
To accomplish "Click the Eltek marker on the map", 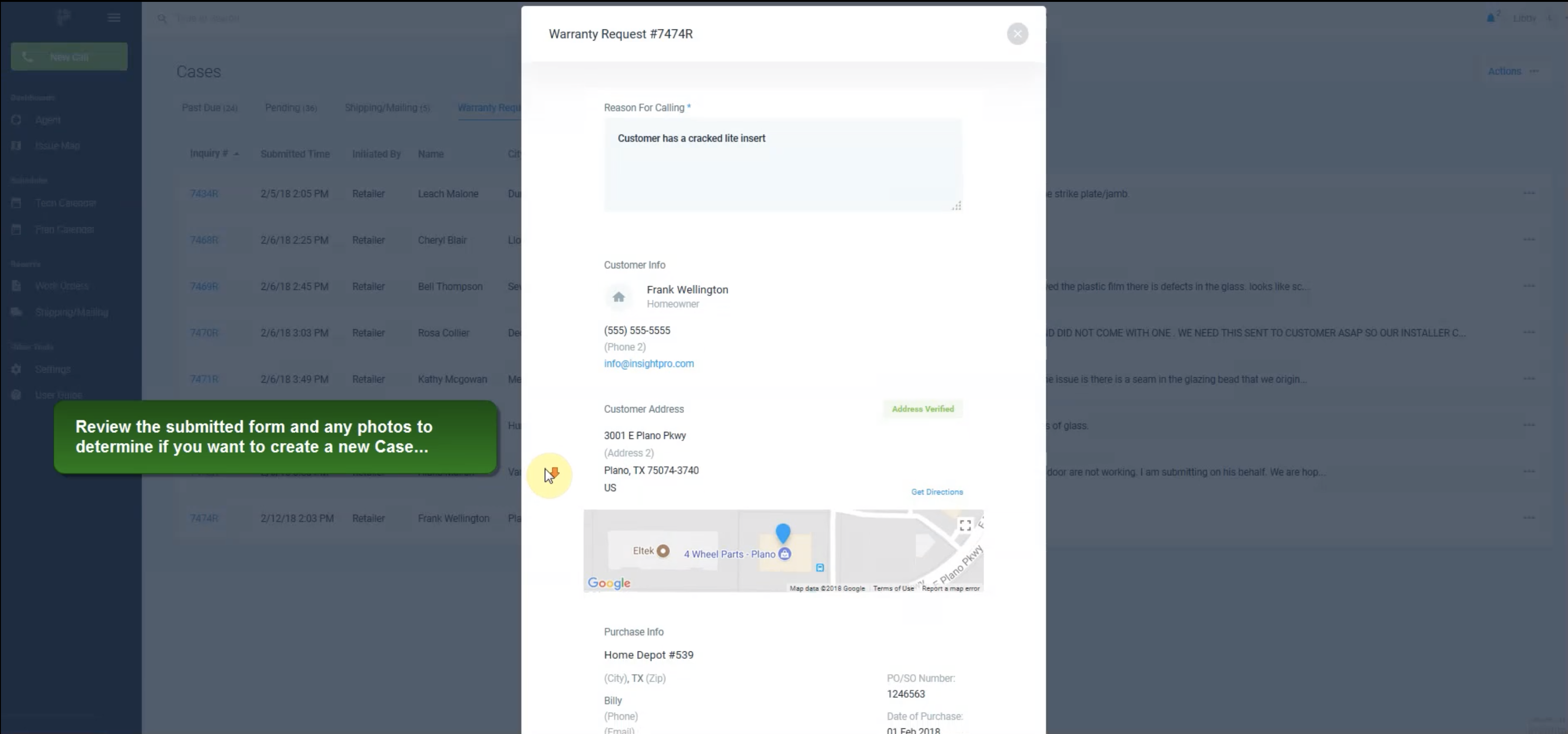I will [x=663, y=551].
